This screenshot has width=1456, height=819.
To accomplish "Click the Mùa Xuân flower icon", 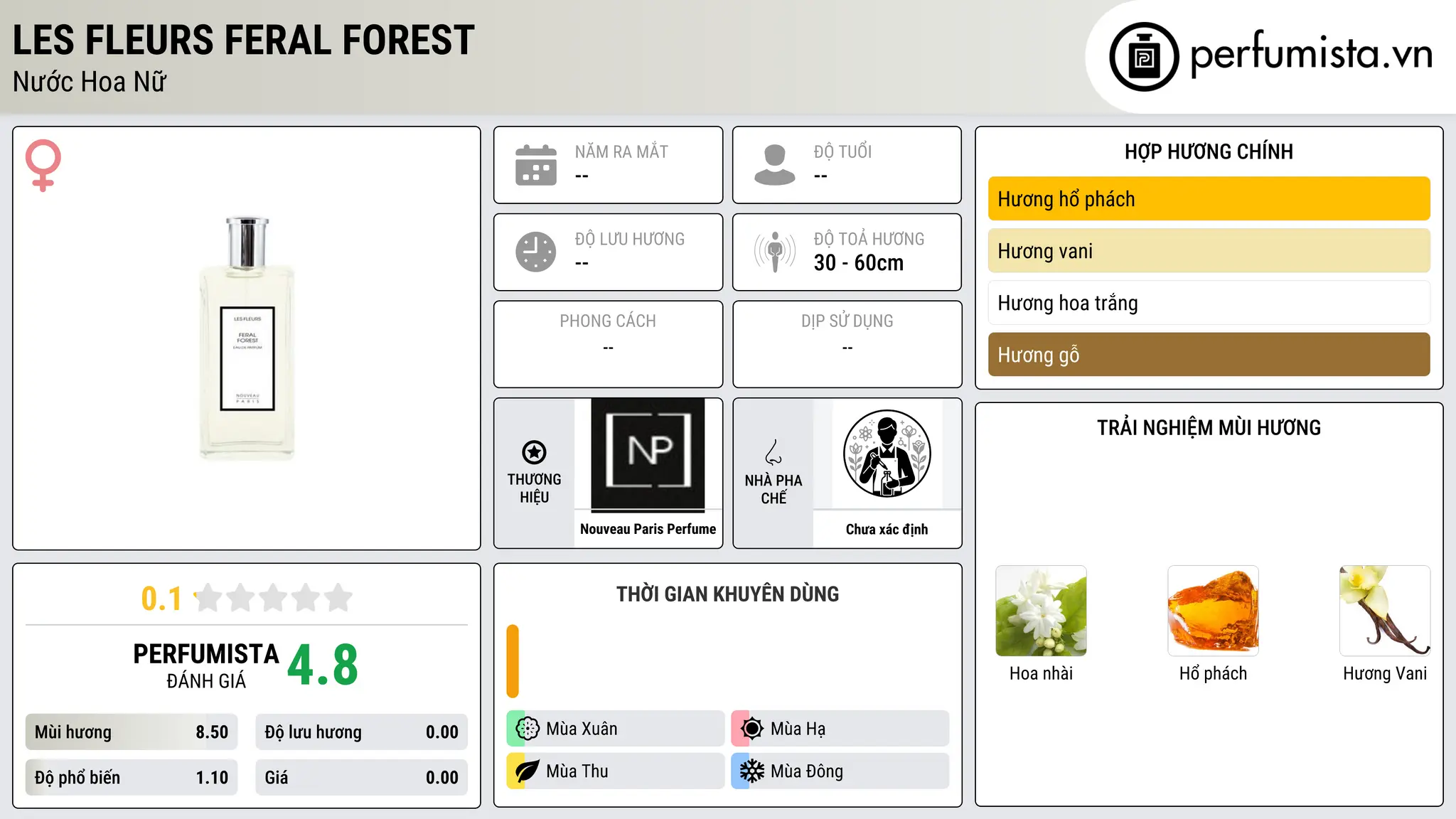I will pyautogui.click(x=528, y=729).
